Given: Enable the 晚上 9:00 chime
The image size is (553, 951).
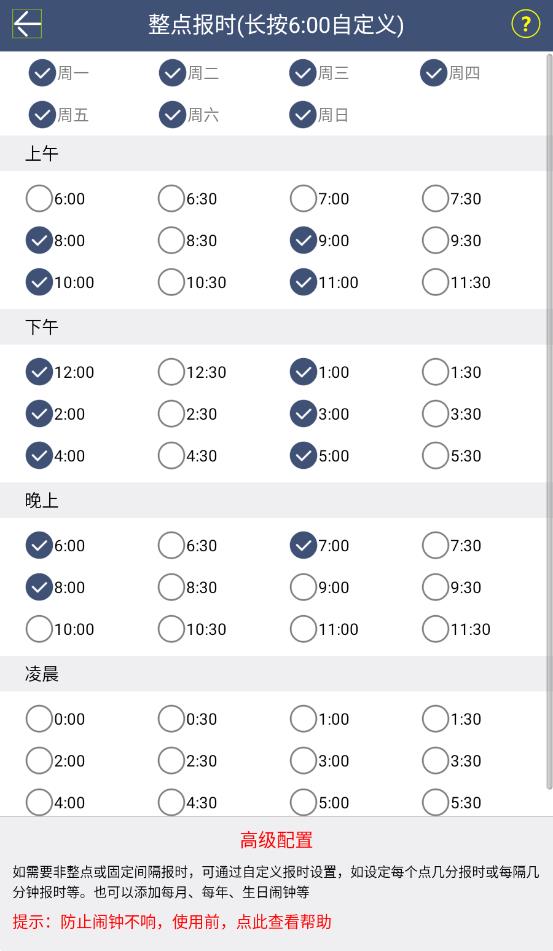Looking at the screenshot, I should pos(320,587).
